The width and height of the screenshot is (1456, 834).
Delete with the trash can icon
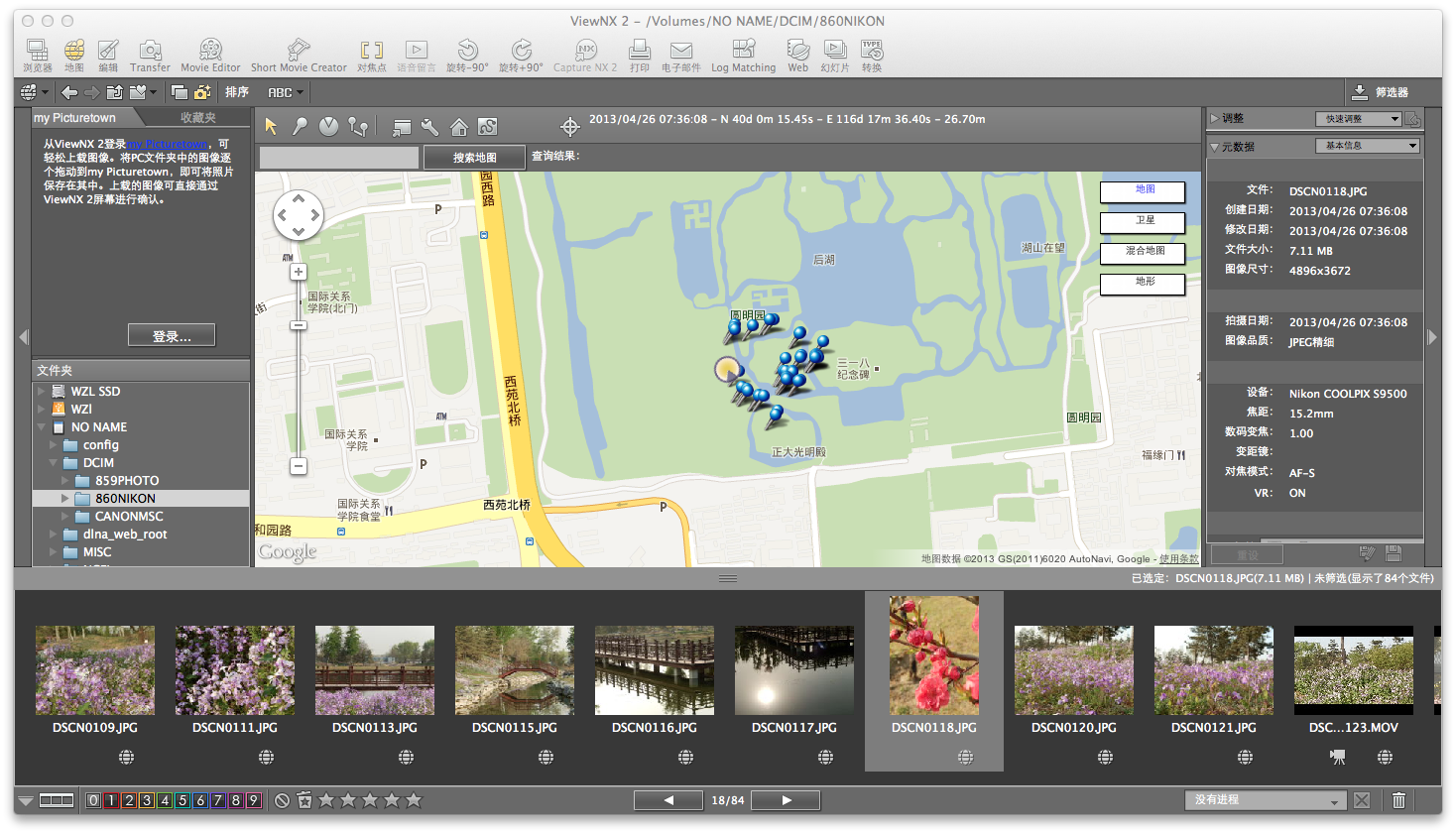(1398, 800)
